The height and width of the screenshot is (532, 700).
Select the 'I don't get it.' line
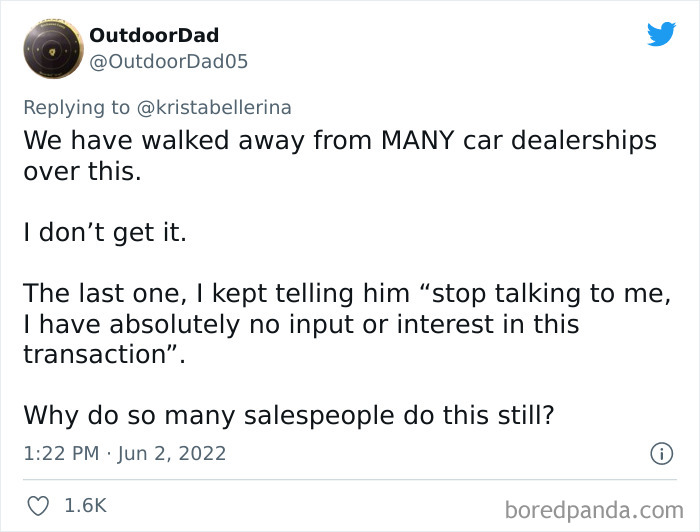105,233
